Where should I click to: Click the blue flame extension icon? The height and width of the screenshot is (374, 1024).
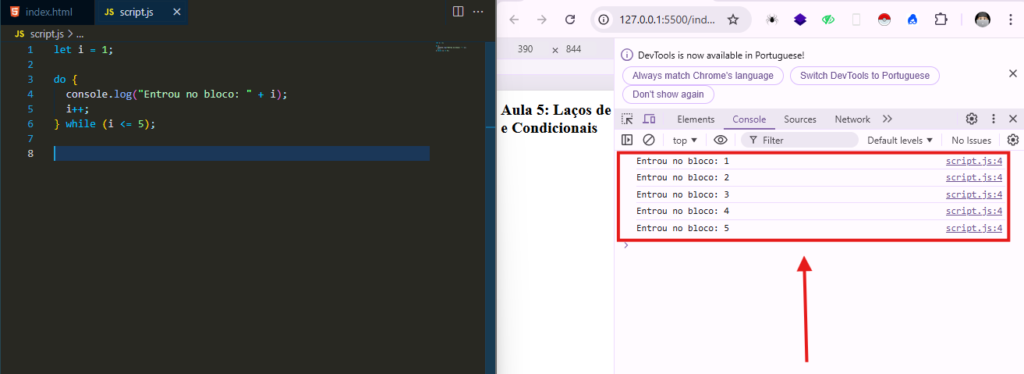click(912, 20)
